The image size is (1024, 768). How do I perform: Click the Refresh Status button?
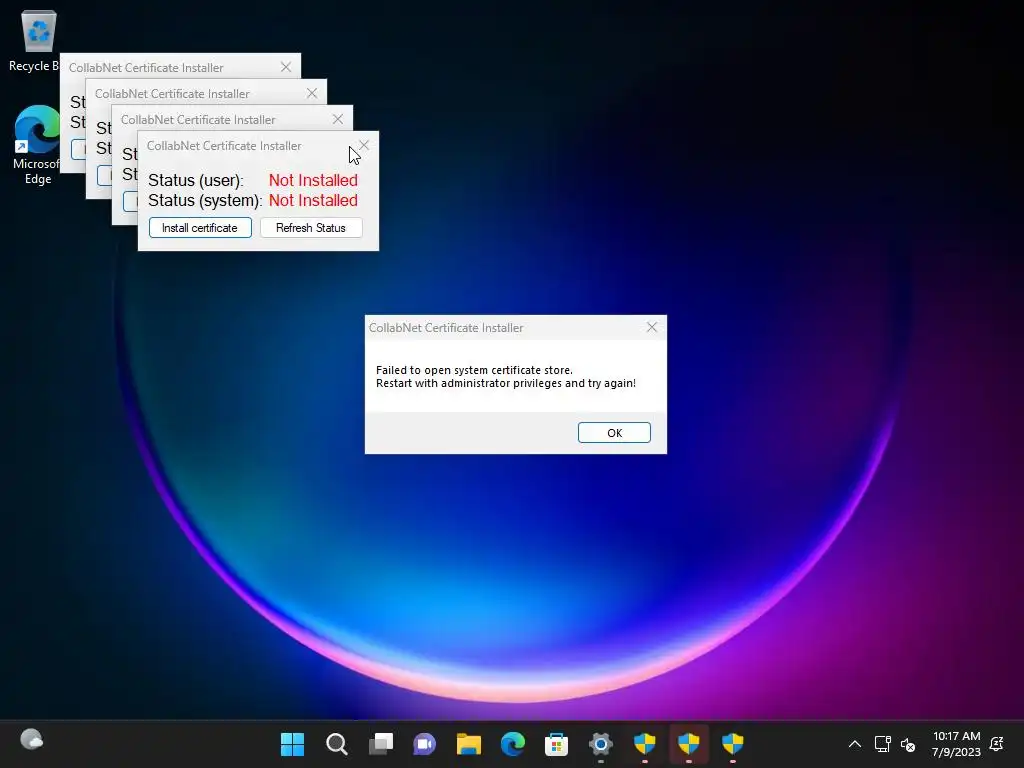point(311,228)
